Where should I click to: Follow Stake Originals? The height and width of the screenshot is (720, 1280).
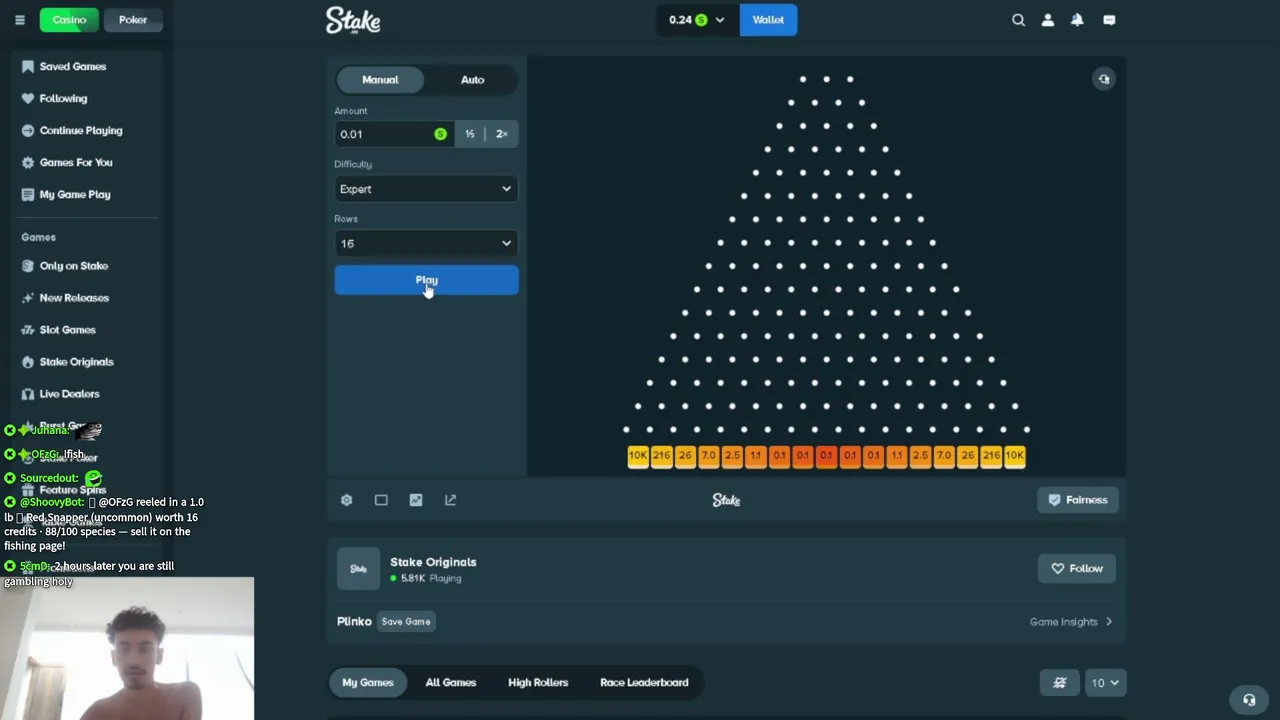(1076, 569)
